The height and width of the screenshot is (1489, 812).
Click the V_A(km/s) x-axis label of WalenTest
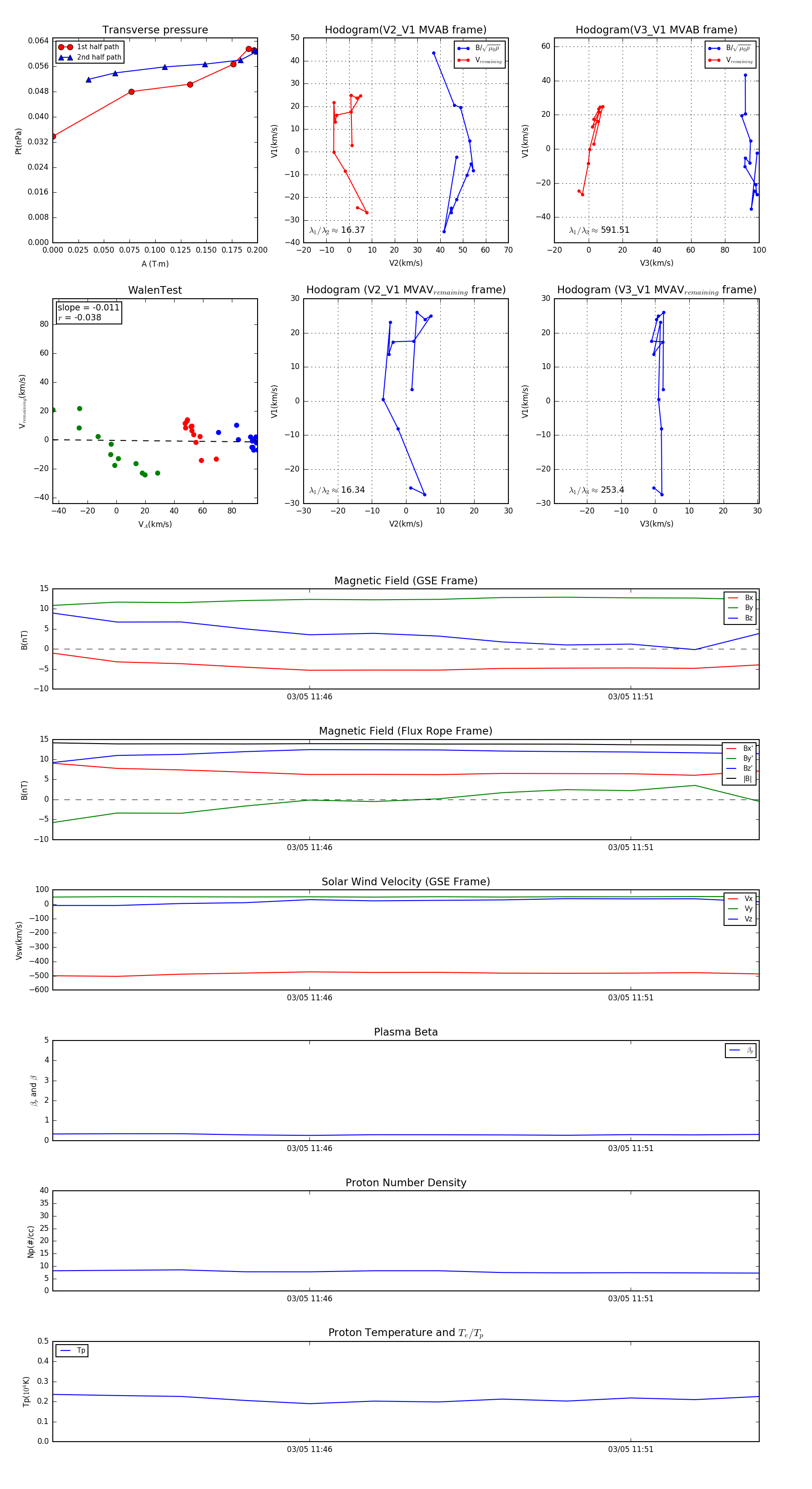coord(155,524)
